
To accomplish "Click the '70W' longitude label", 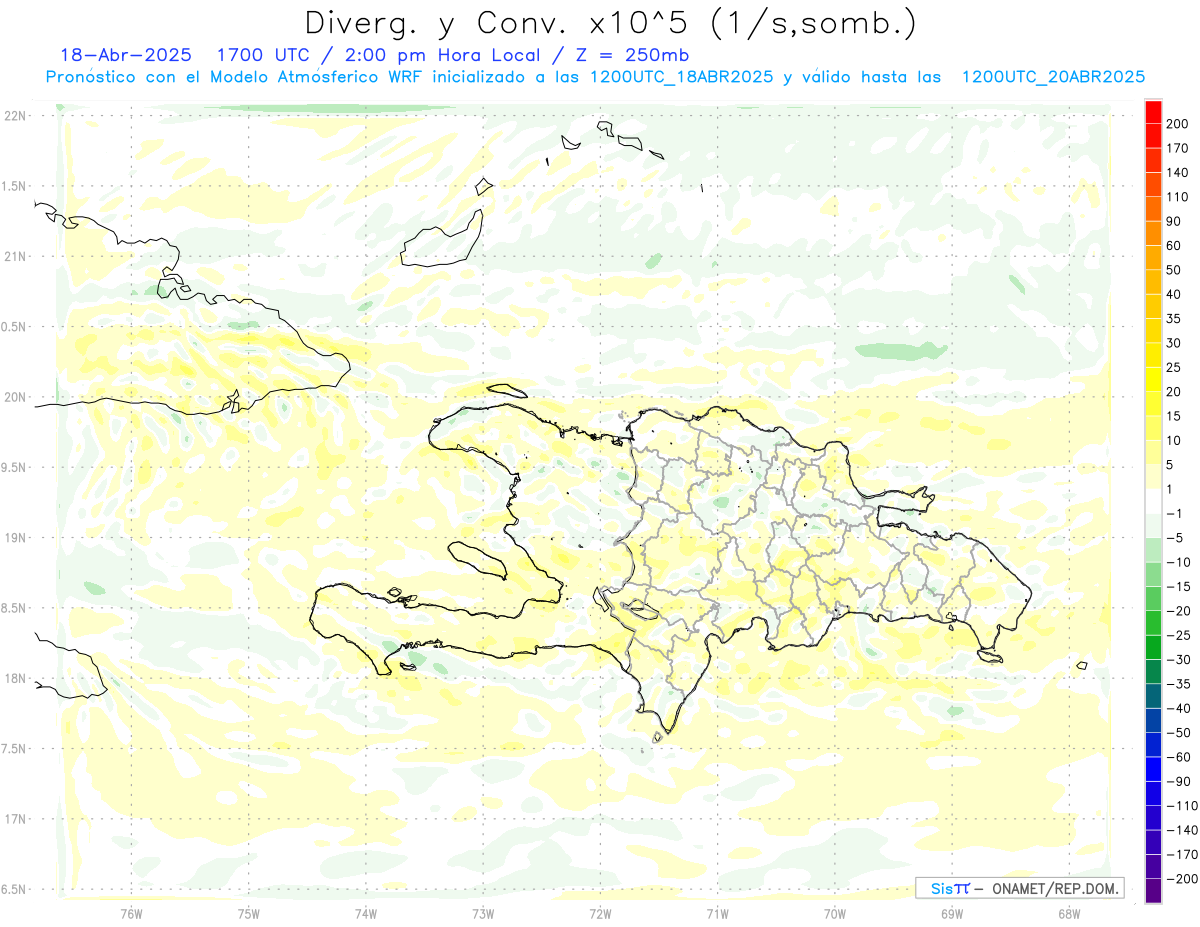I will click(835, 913).
